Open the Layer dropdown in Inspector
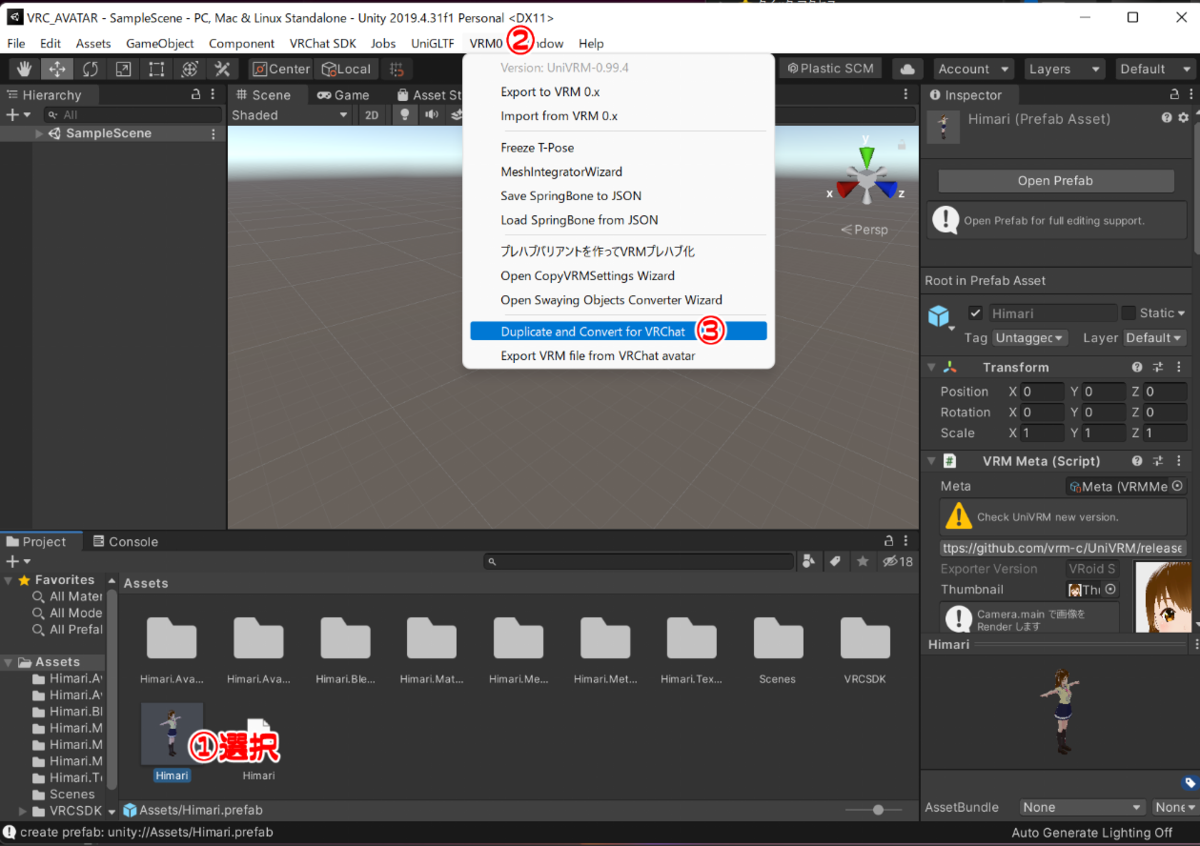The image size is (1200, 846). (x=1155, y=338)
